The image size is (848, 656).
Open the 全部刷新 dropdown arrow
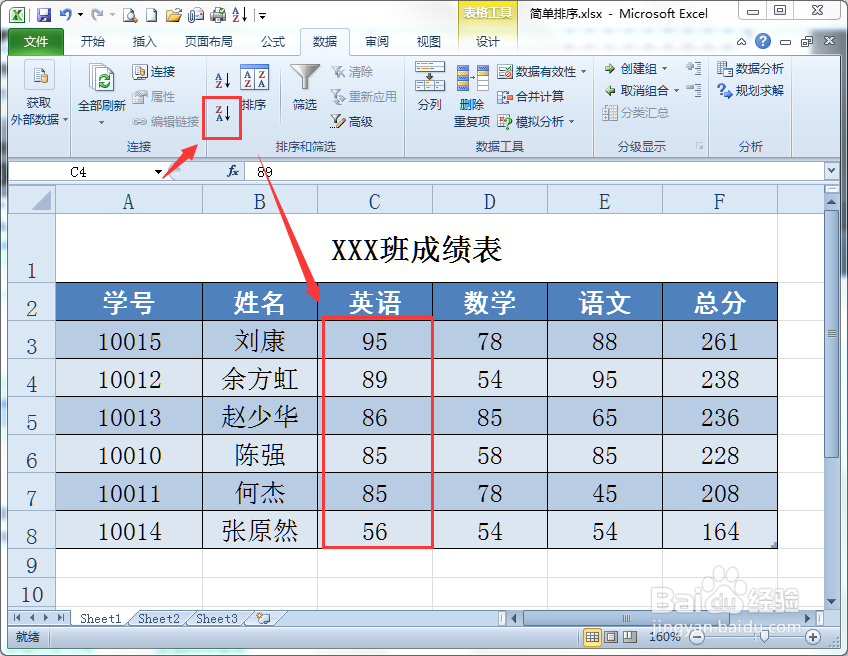[x=102, y=123]
